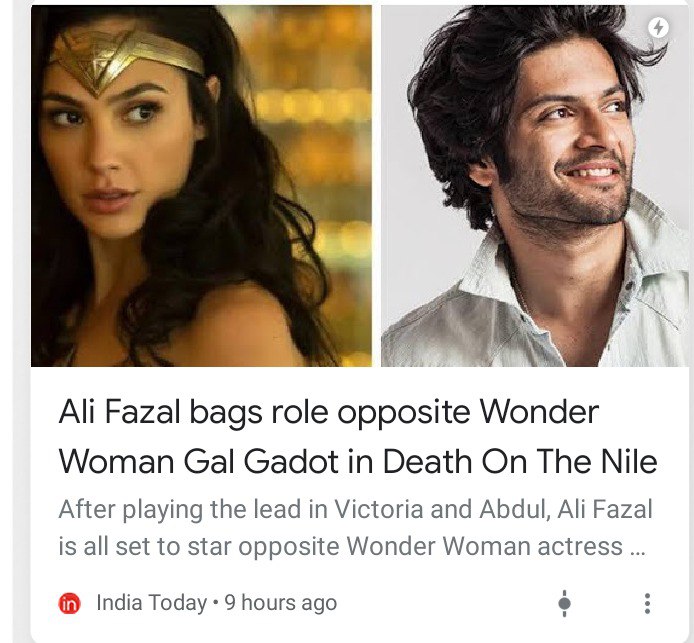The image size is (694, 643).
Task: Tap the AMP lightning bolt icon
Action: (x=658, y=27)
